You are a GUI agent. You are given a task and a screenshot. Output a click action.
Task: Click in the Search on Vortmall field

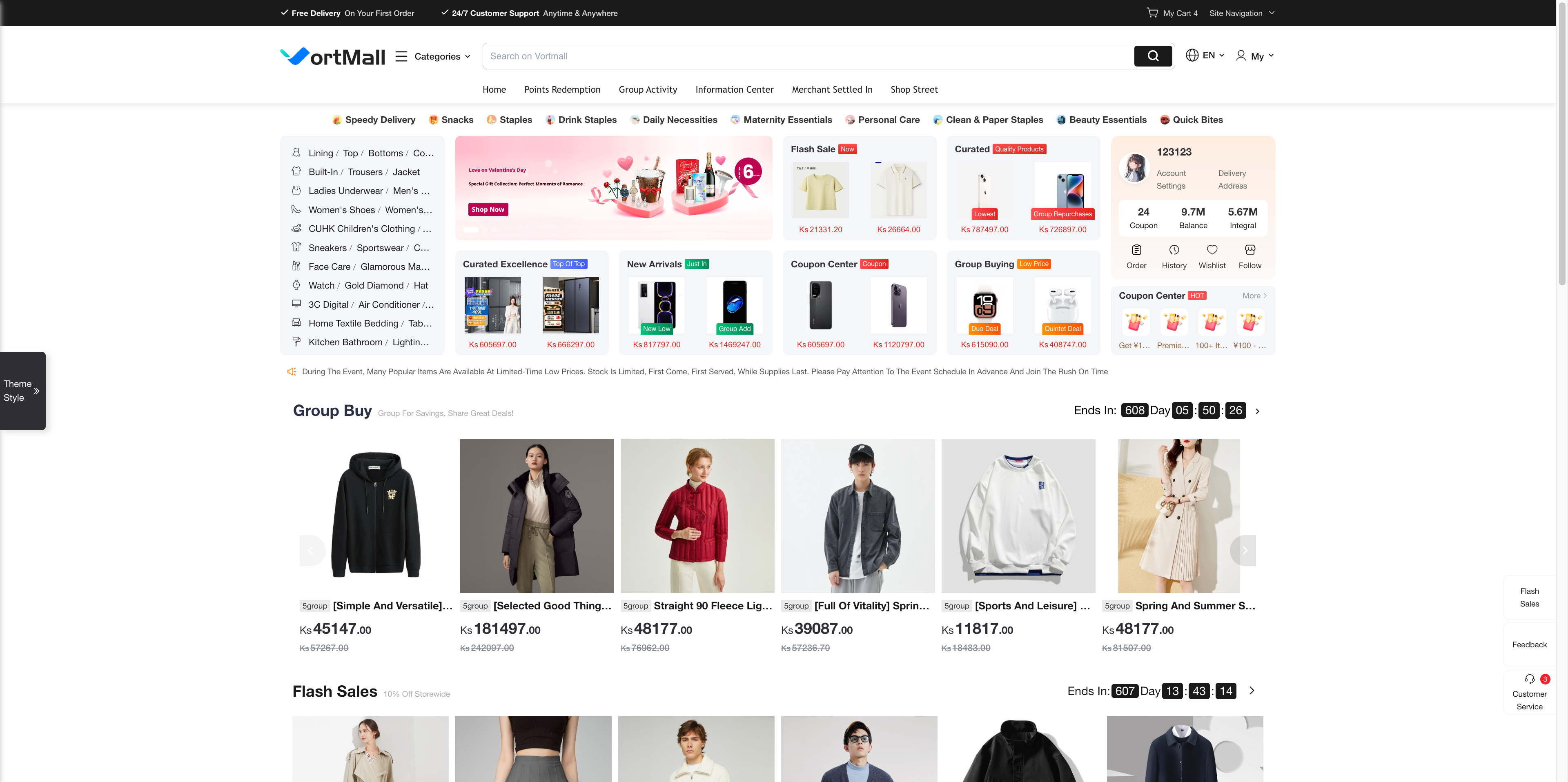click(x=808, y=56)
